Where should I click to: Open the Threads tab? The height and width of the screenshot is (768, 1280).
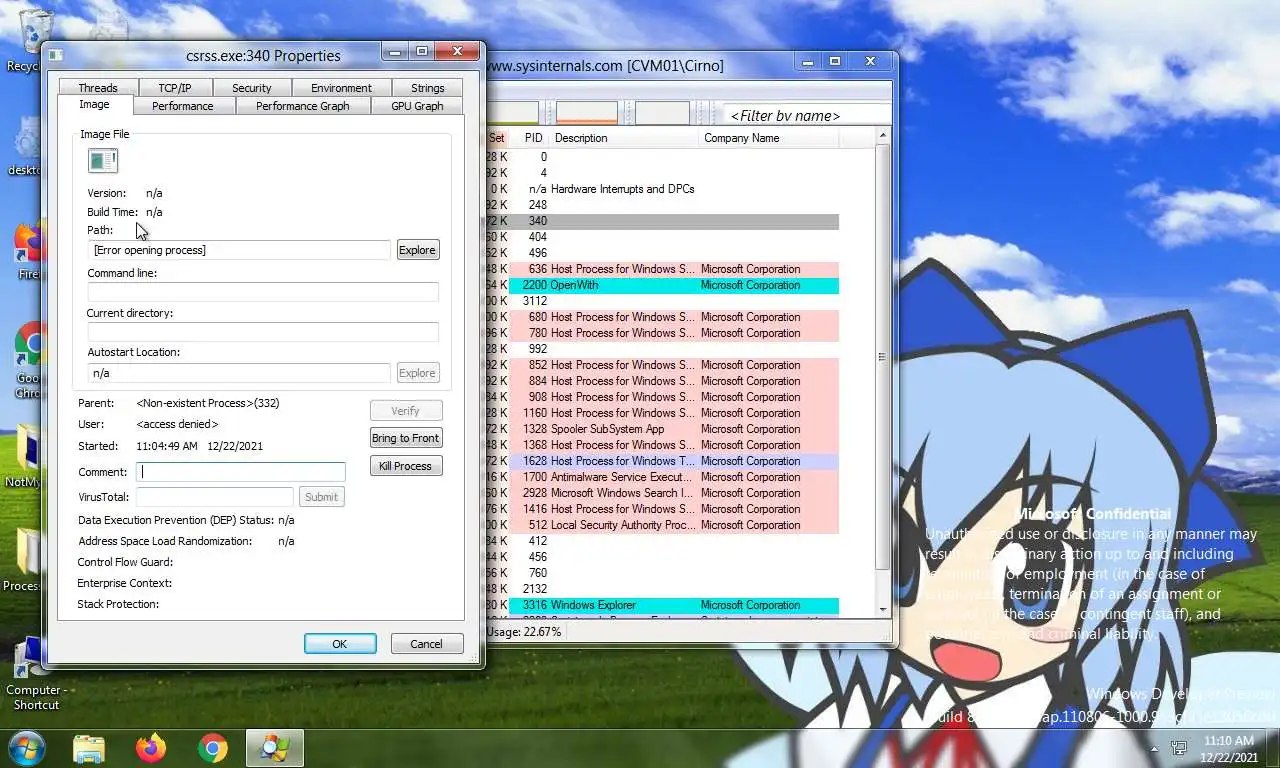point(98,88)
